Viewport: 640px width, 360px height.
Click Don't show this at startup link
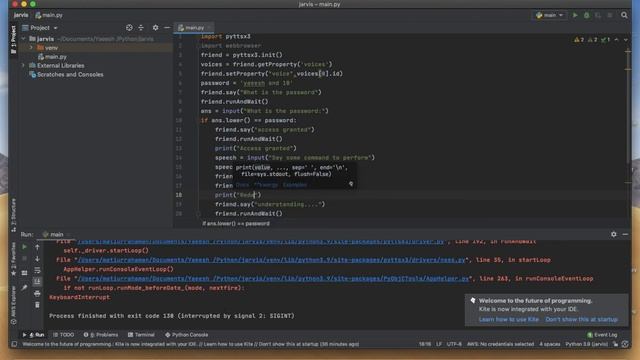tap(581, 319)
